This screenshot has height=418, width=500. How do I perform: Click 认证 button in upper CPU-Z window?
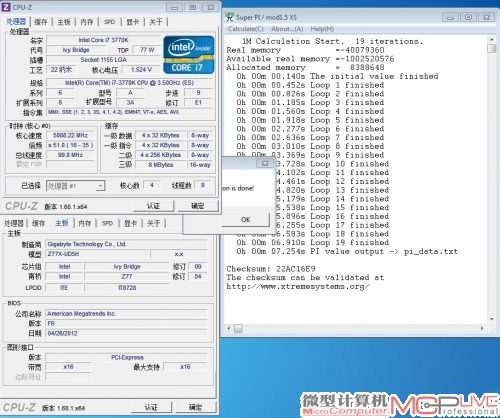(153, 206)
